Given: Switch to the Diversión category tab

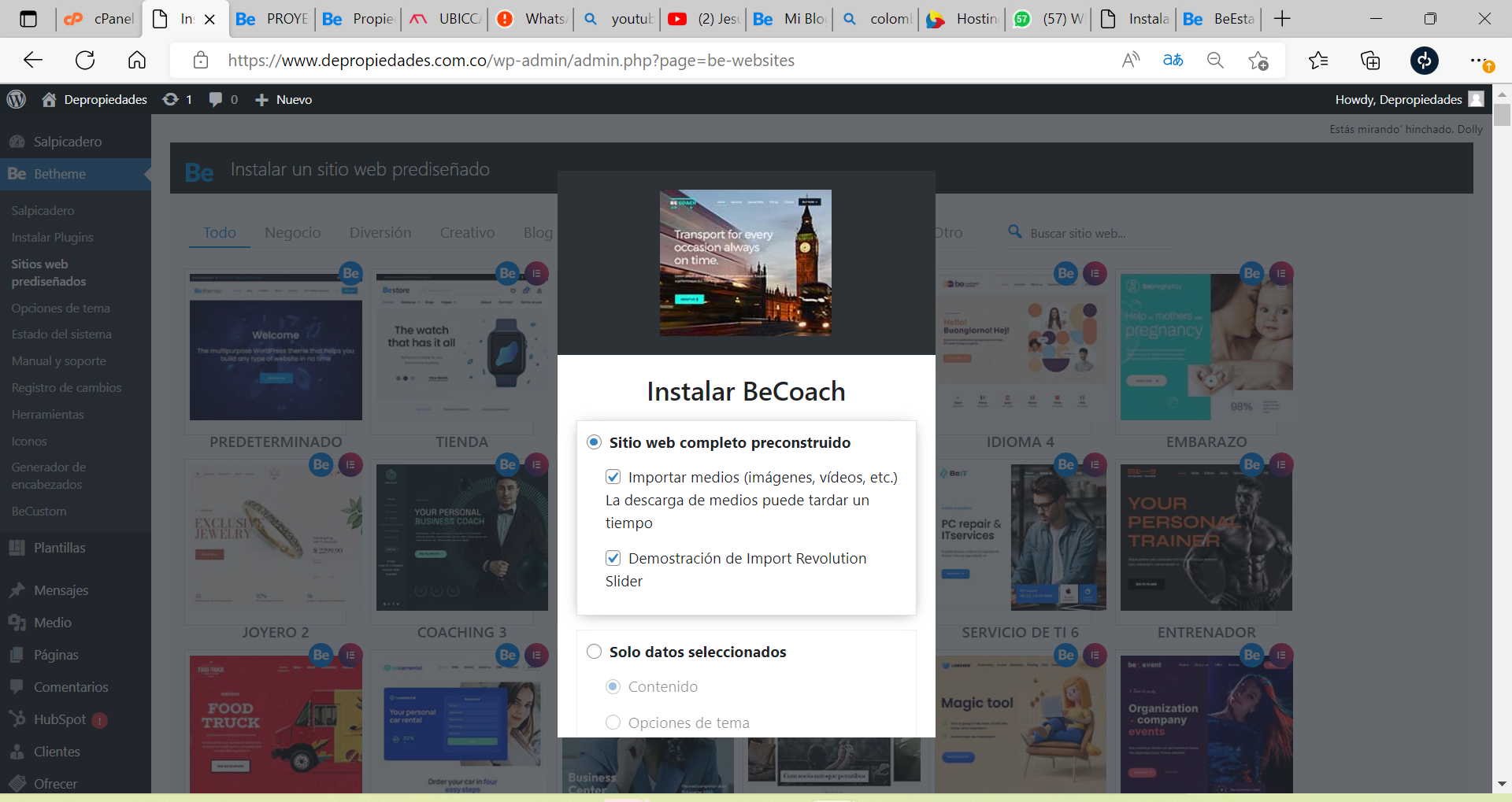Looking at the screenshot, I should 380,232.
